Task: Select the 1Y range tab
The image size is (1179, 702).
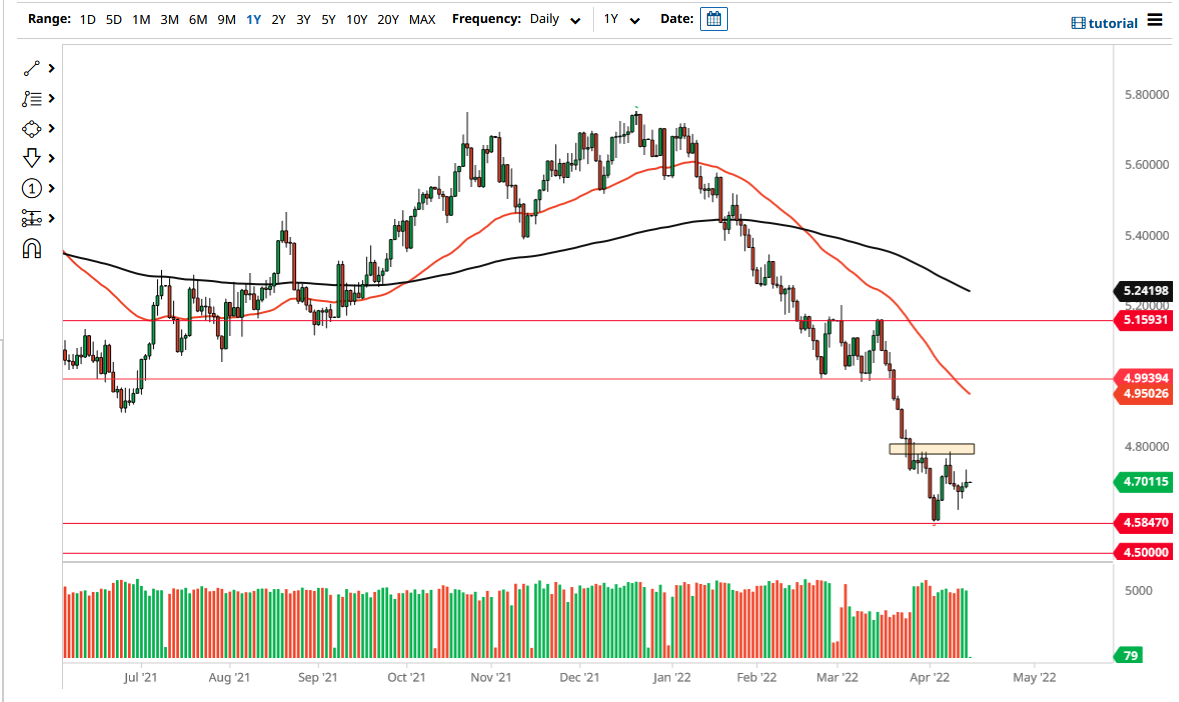Action: coord(252,18)
